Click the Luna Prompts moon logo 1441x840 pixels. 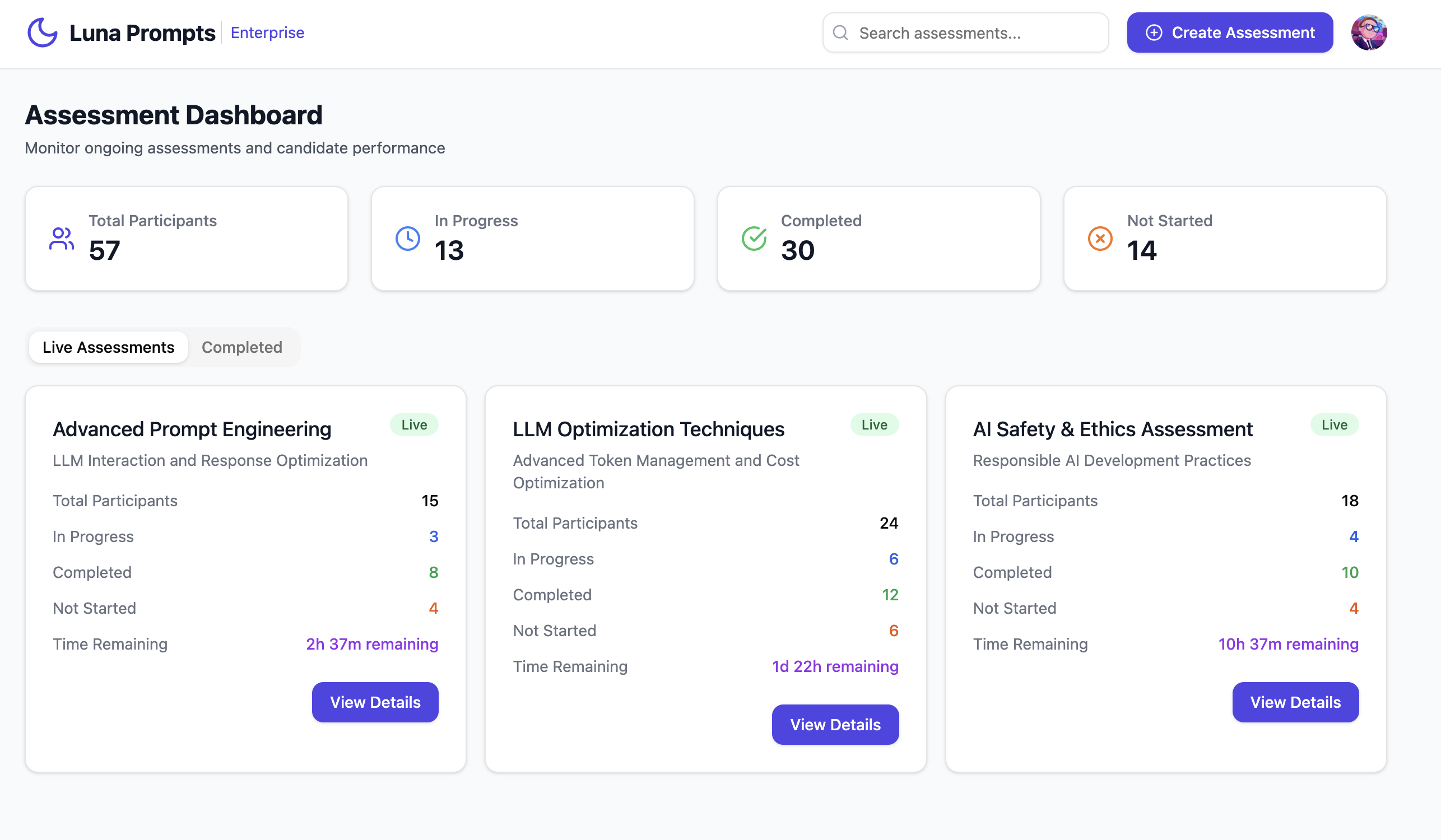click(43, 32)
